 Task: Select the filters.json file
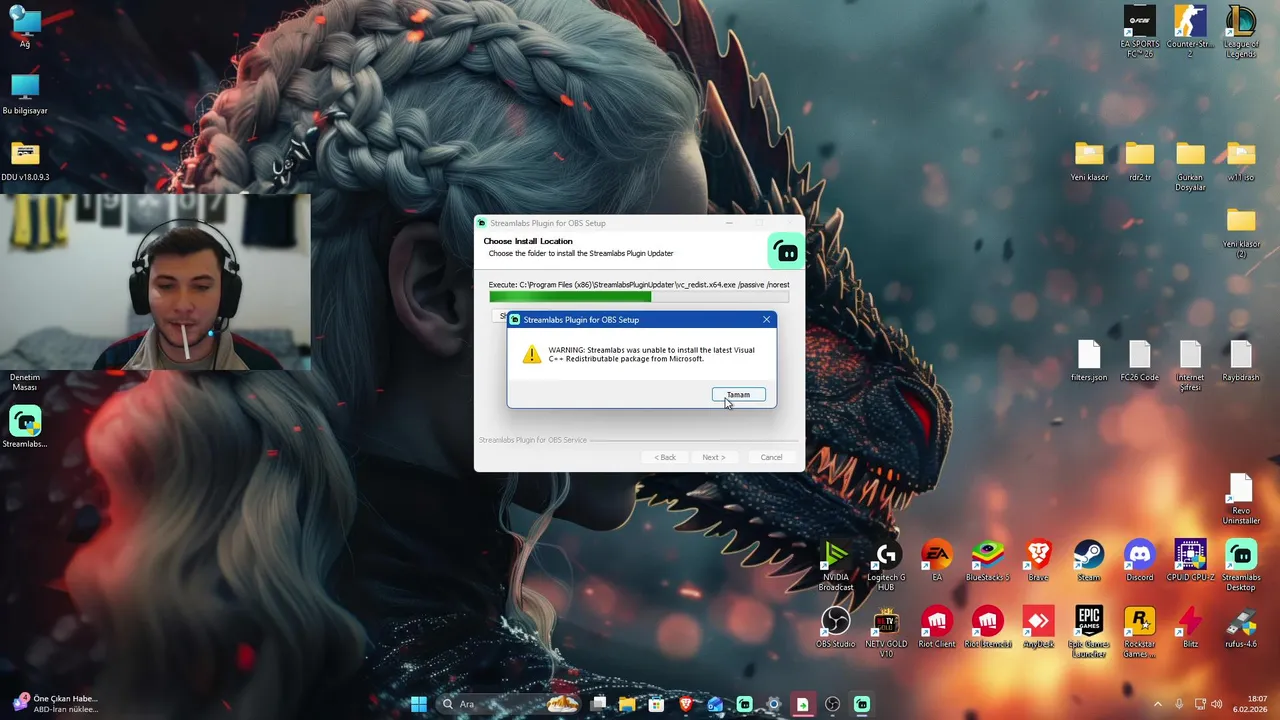click(x=1089, y=361)
